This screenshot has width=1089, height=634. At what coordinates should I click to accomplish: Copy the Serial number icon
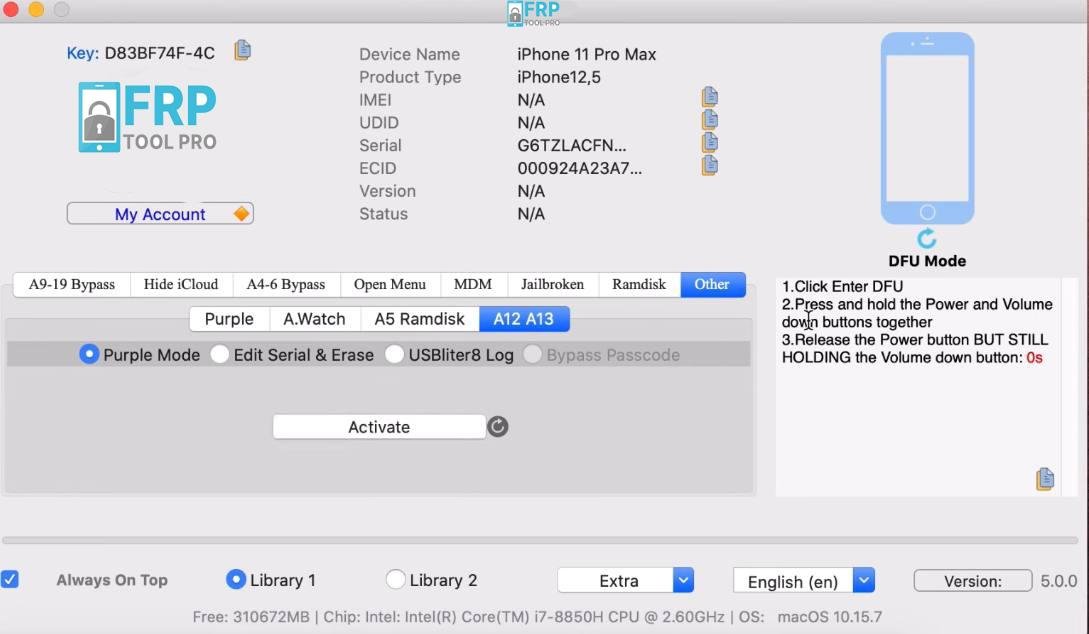[709, 142]
